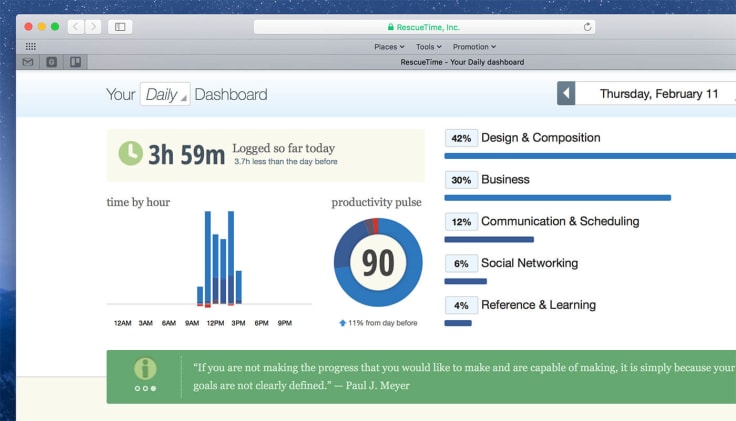Click the 4% percentage badge

461,305
